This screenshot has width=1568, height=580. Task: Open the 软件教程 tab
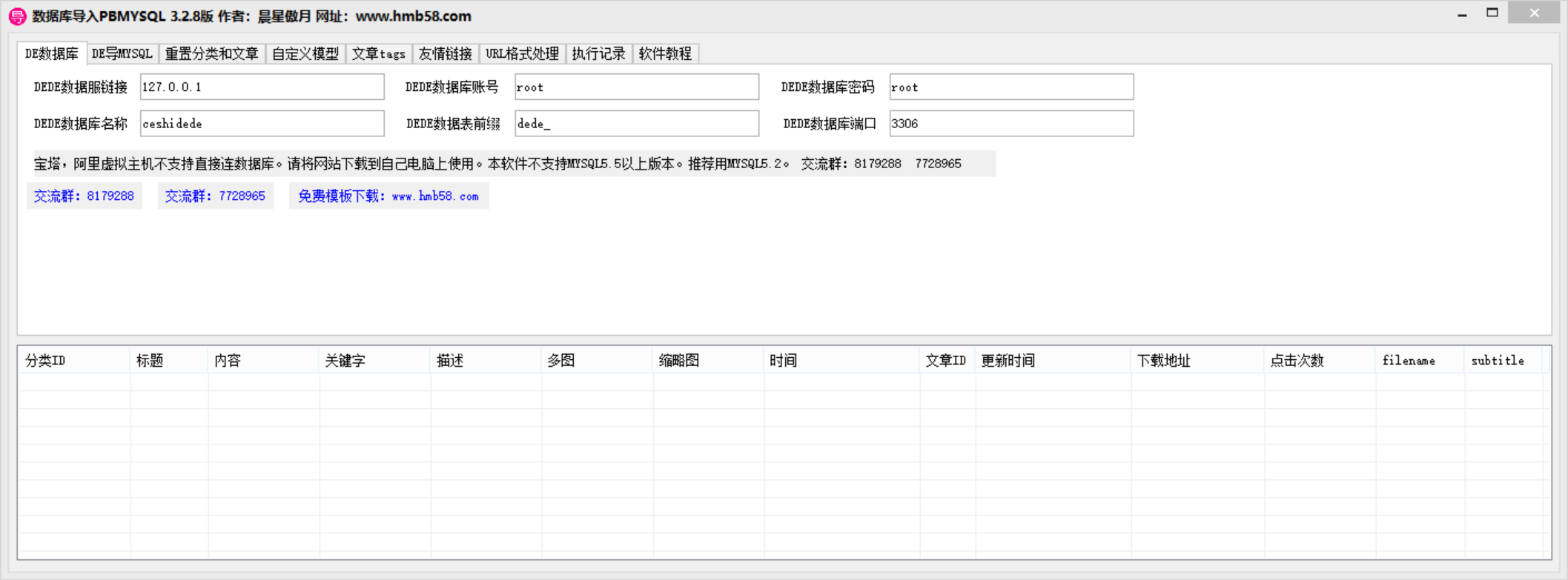tap(666, 53)
